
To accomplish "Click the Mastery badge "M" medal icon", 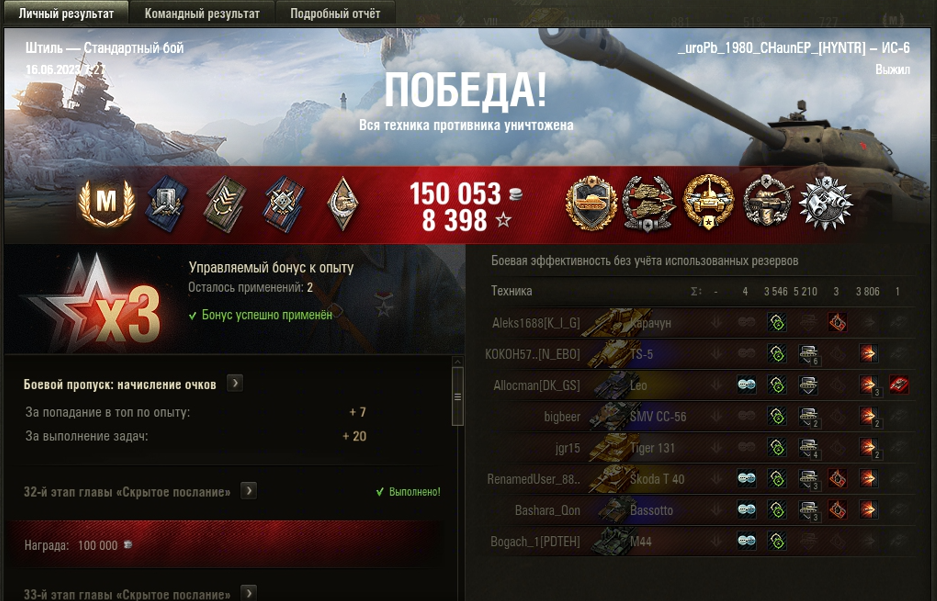I will coord(106,203).
